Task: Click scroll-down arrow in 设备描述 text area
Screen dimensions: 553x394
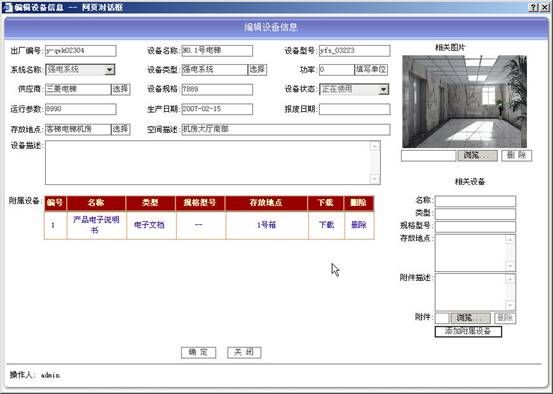Action: pos(375,179)
